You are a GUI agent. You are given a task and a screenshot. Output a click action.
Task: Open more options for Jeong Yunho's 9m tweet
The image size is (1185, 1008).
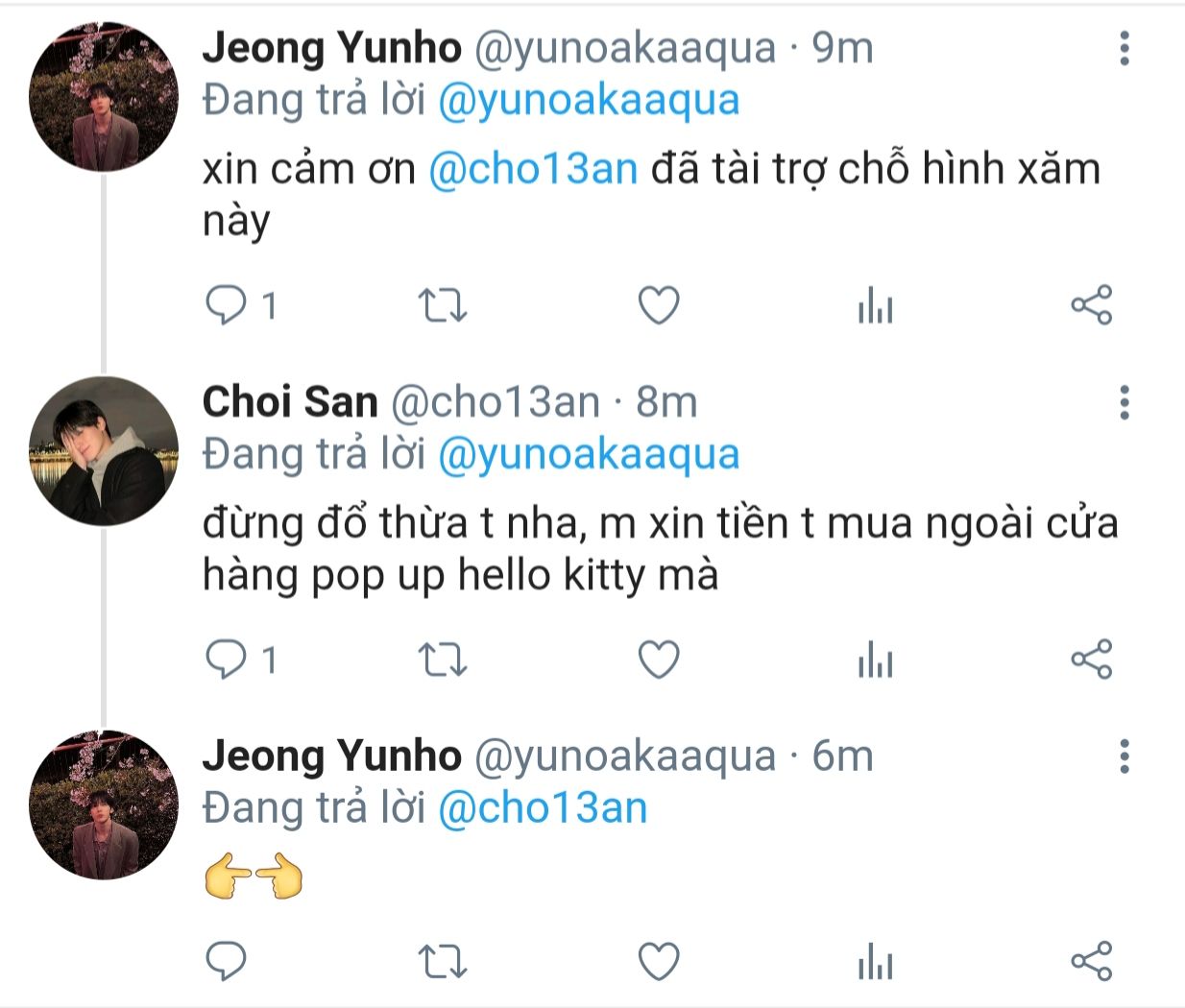(1124, 48)
